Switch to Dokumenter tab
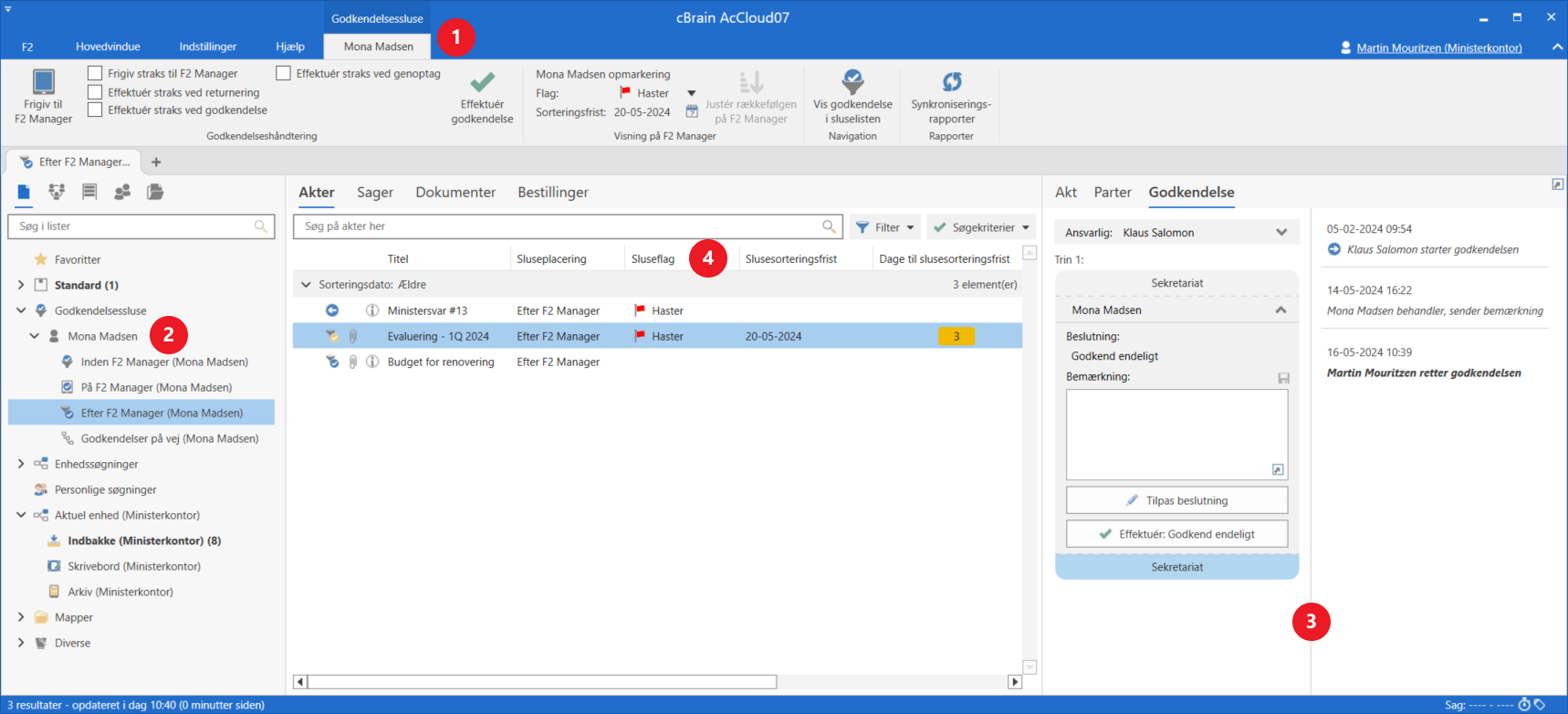The image size is (1568, 714). [455, 193]
